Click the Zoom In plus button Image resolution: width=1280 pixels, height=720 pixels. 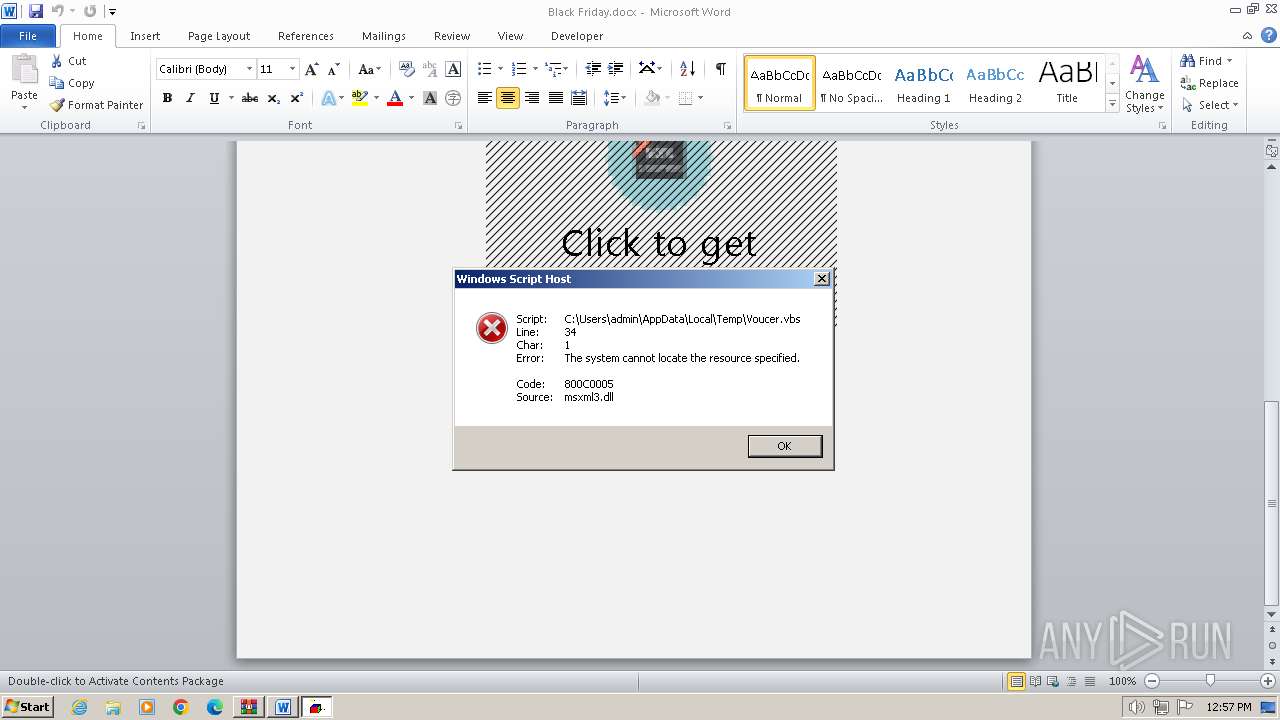click(1268, 681)
